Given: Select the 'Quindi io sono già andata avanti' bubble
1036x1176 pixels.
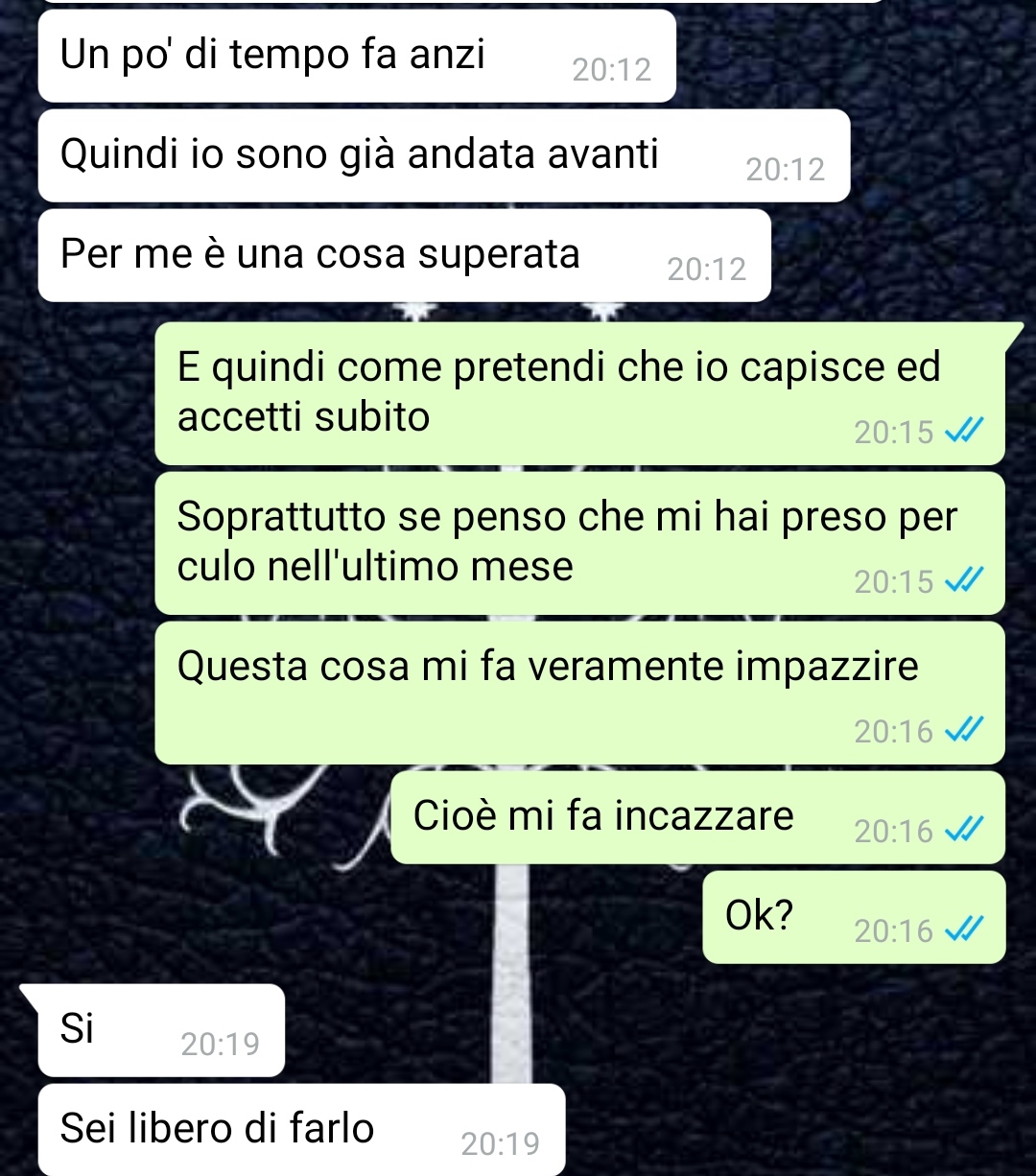Looking at the screenshot, I should [x=444, y=155].
